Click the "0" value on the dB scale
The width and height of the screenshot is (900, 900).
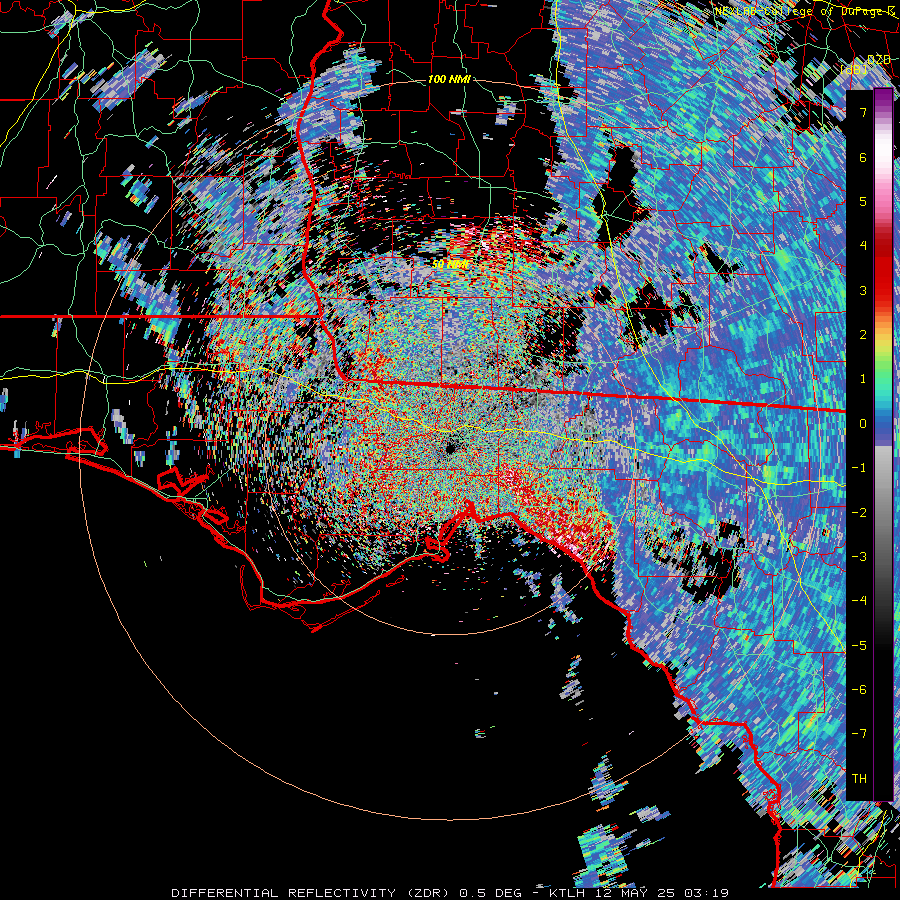coord(863,424)
